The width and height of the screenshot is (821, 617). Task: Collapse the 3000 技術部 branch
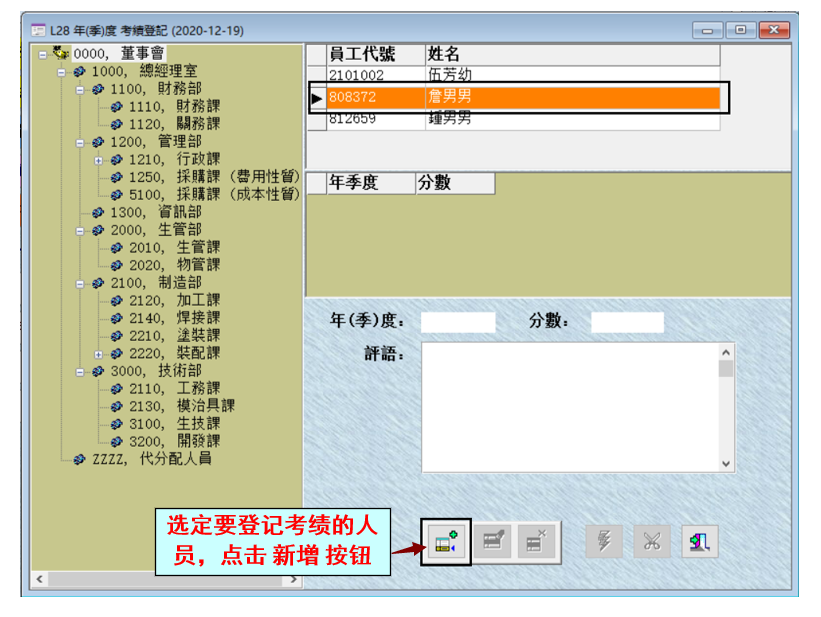[80, 372]
